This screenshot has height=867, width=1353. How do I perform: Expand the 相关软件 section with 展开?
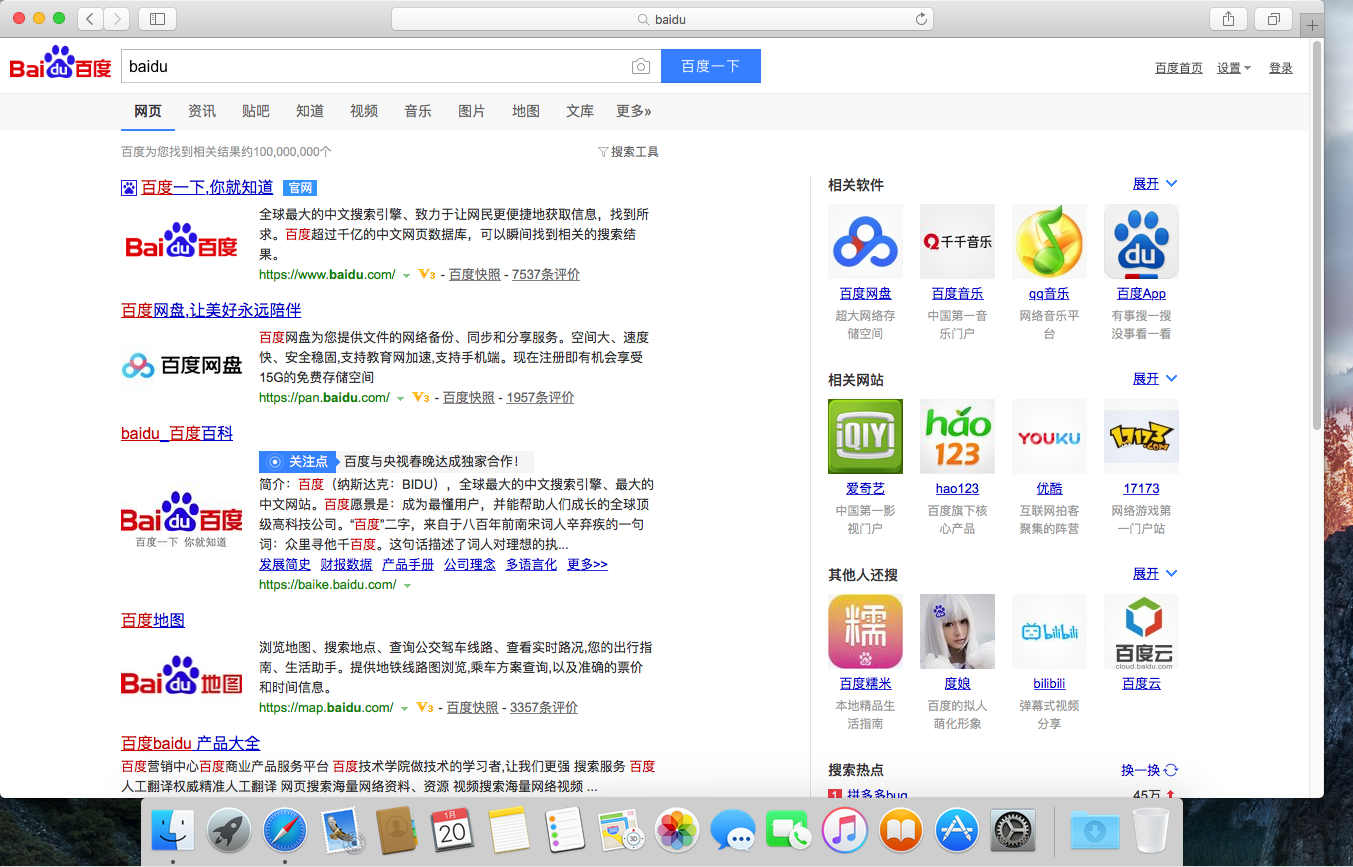[x=1155, y=184]
